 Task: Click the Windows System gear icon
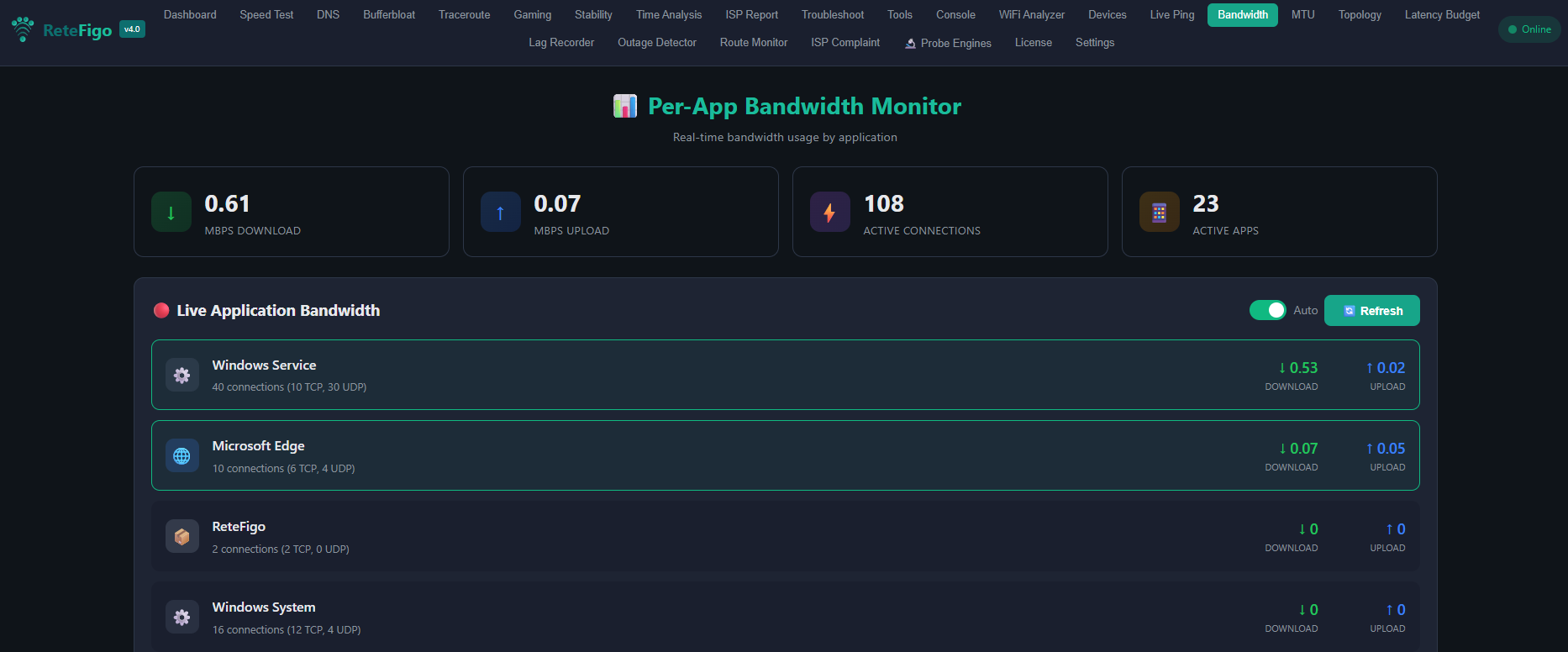182,618
